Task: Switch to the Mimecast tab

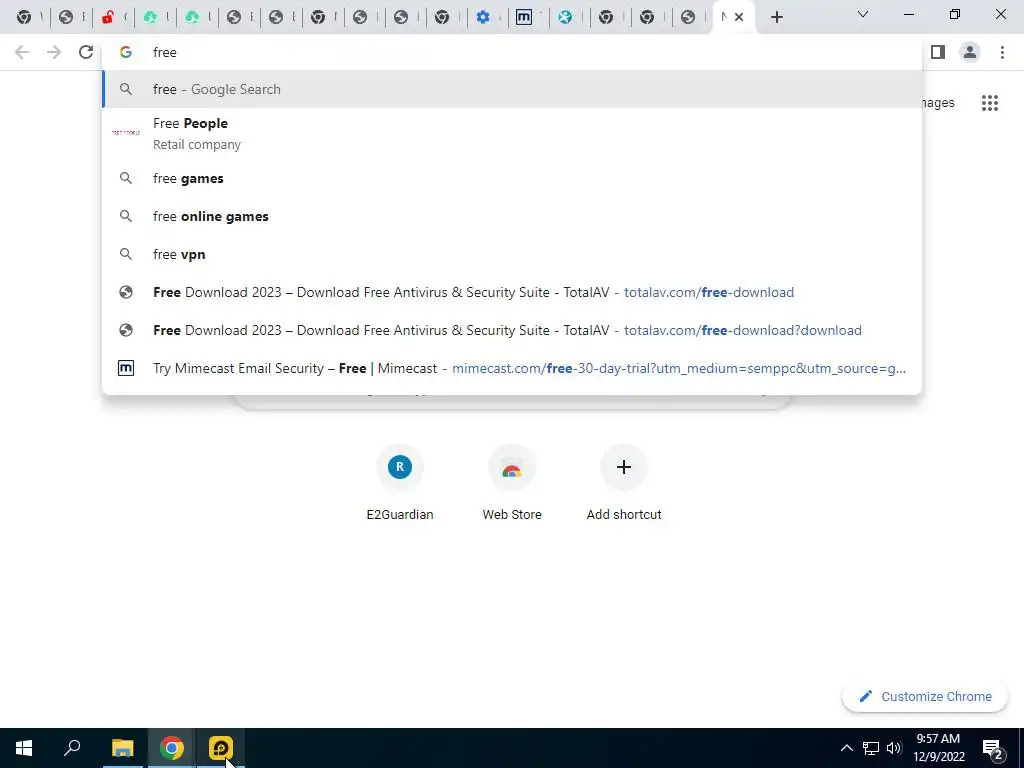Action: 529,18
